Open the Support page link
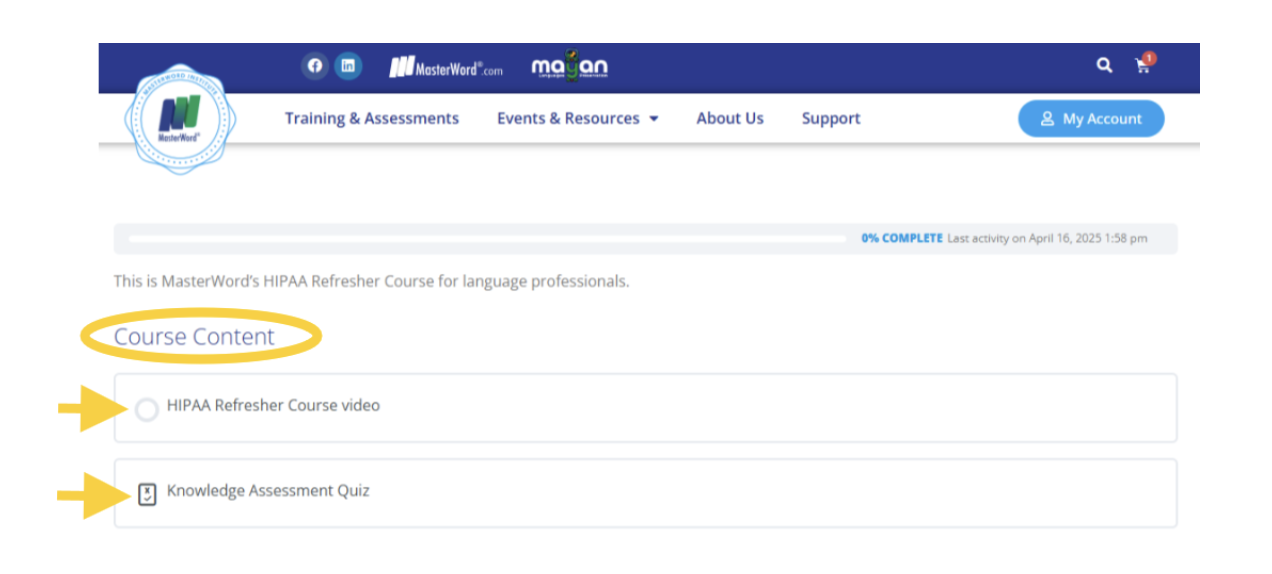This screenshot has height=574, width=1272. tap(830, 118)
